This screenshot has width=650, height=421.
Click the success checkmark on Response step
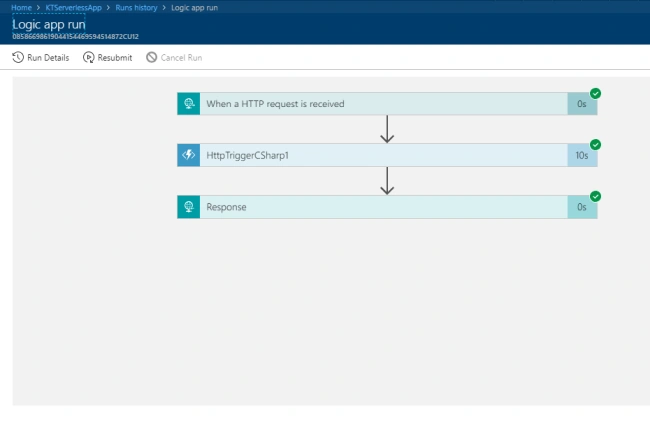pyautogui.click(x=595, y=196)
